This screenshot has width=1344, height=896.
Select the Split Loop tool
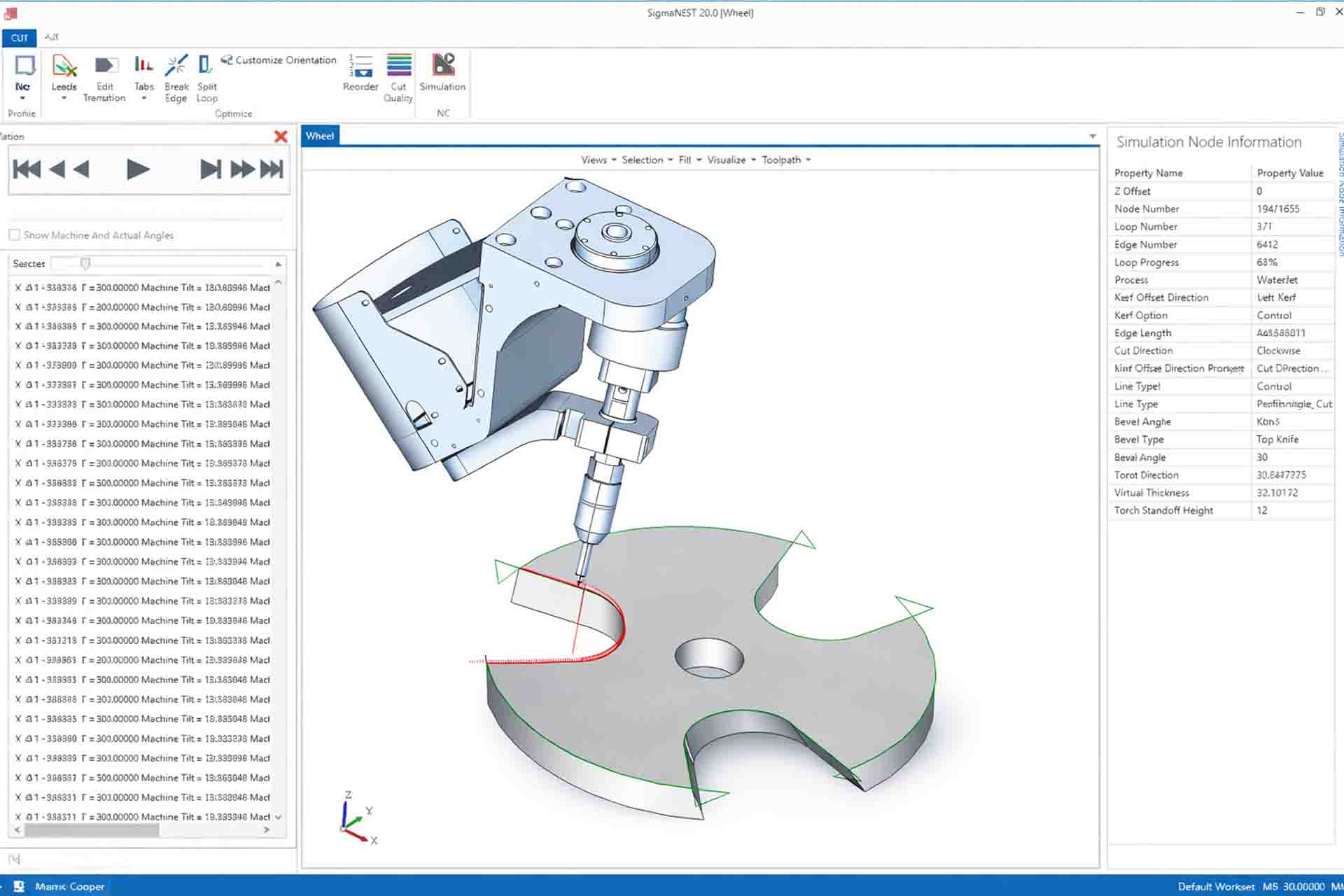click(x=206, y=77)
